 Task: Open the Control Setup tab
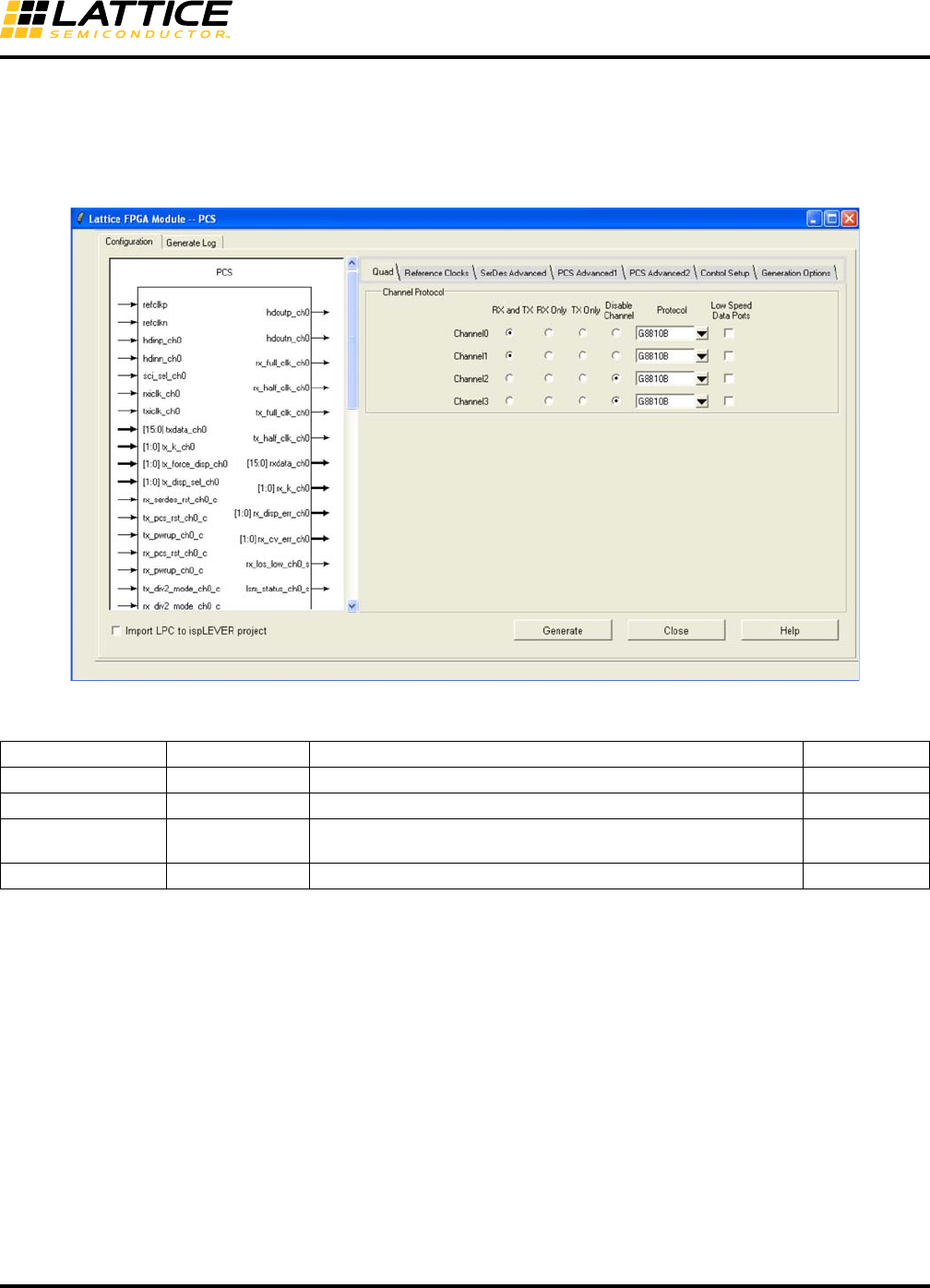coord(725,273)
